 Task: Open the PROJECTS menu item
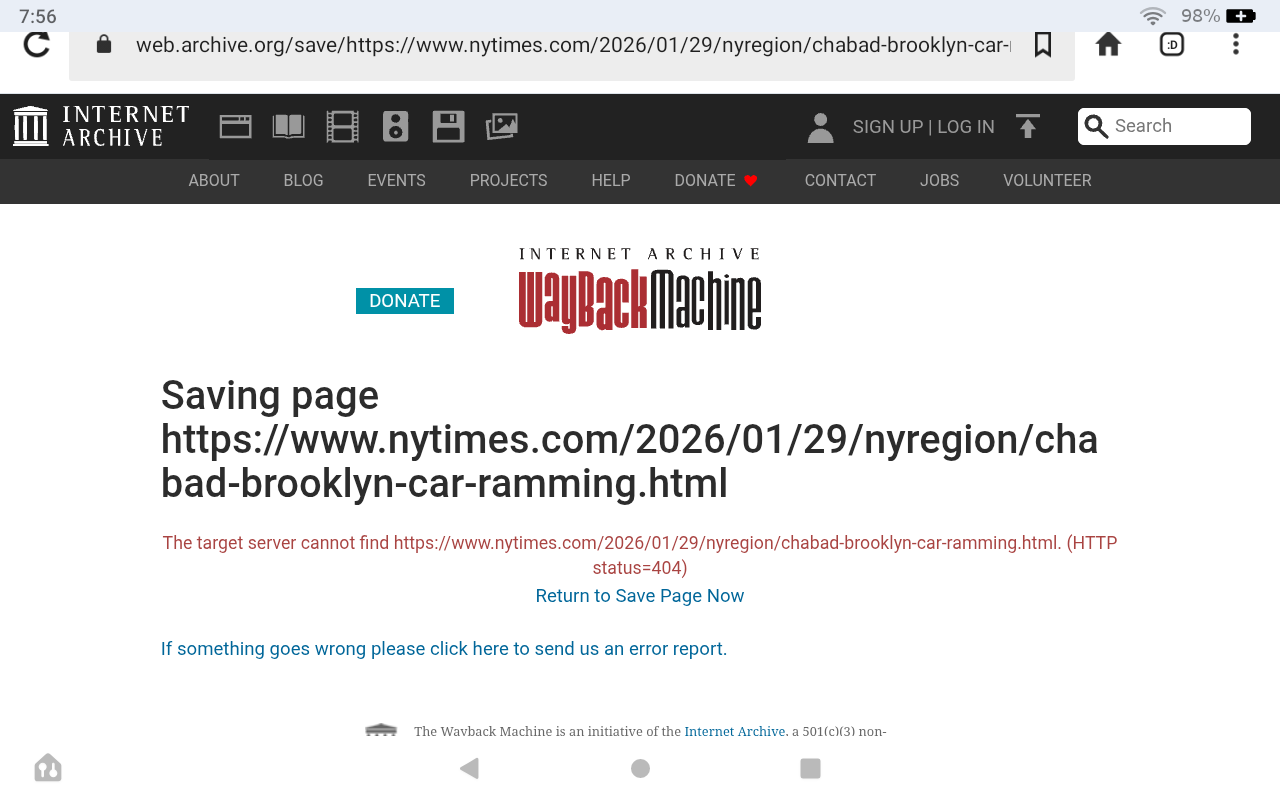[508, 181]
